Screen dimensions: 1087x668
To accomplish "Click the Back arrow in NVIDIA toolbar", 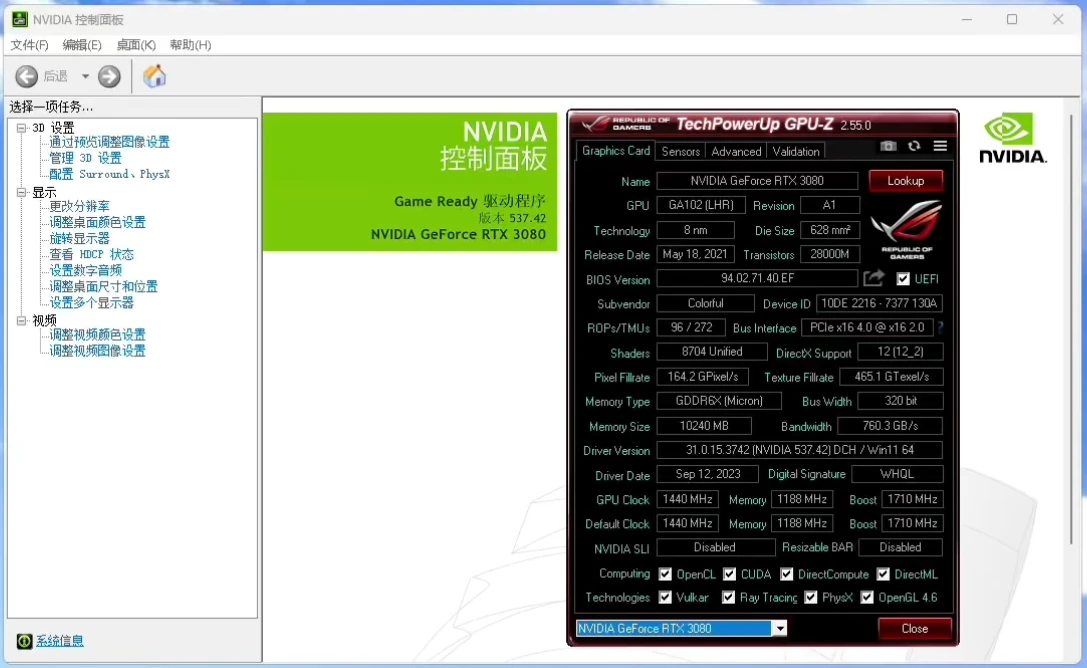I will point(26,76).
